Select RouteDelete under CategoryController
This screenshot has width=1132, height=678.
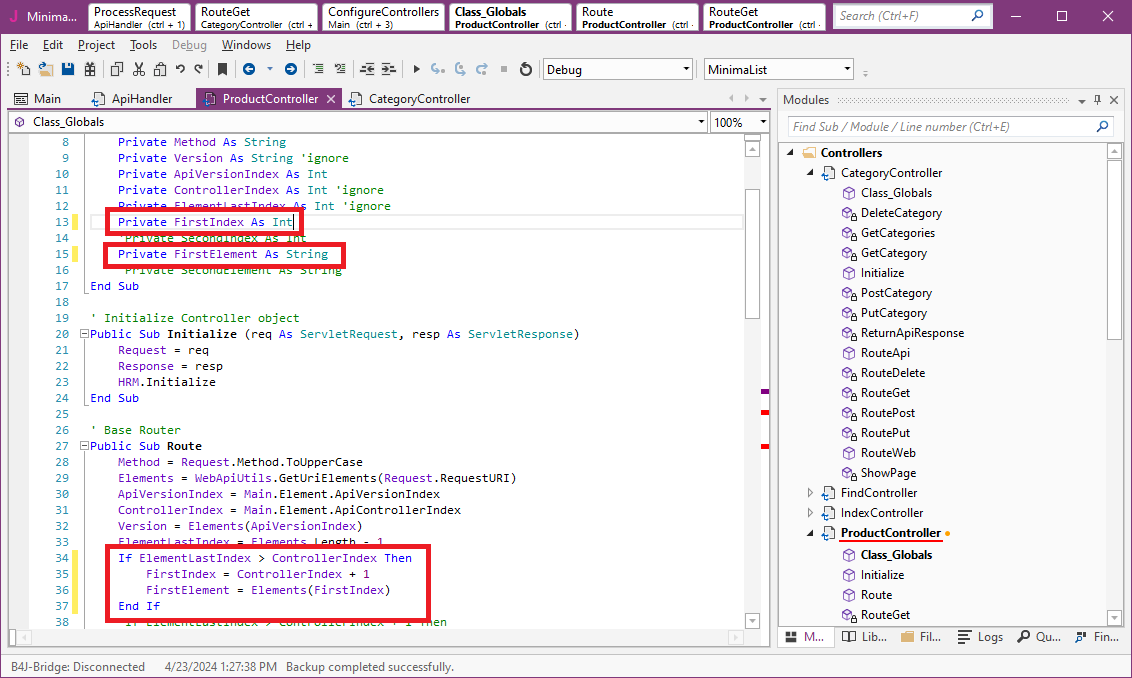892,373
